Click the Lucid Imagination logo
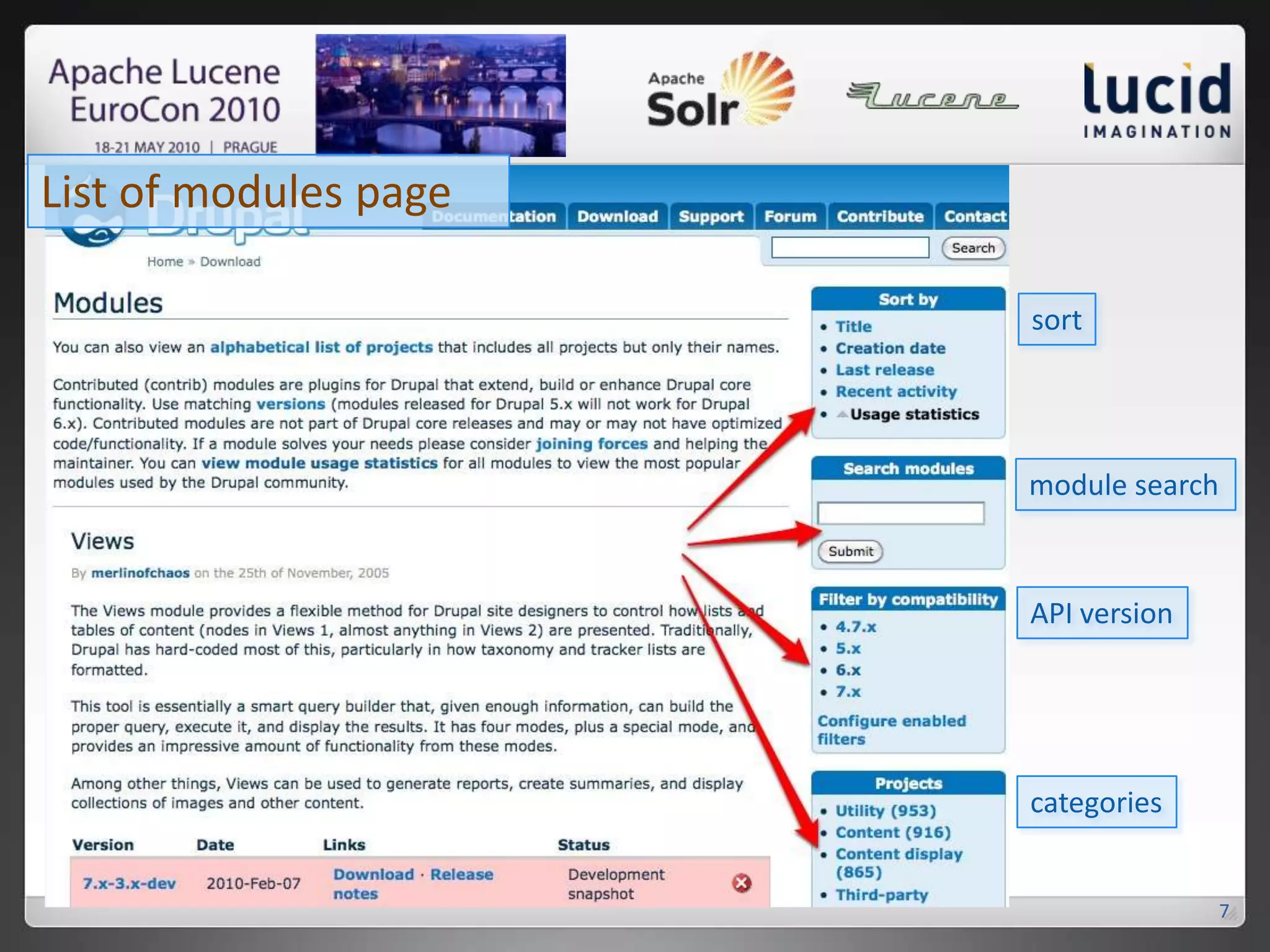 1157,99
